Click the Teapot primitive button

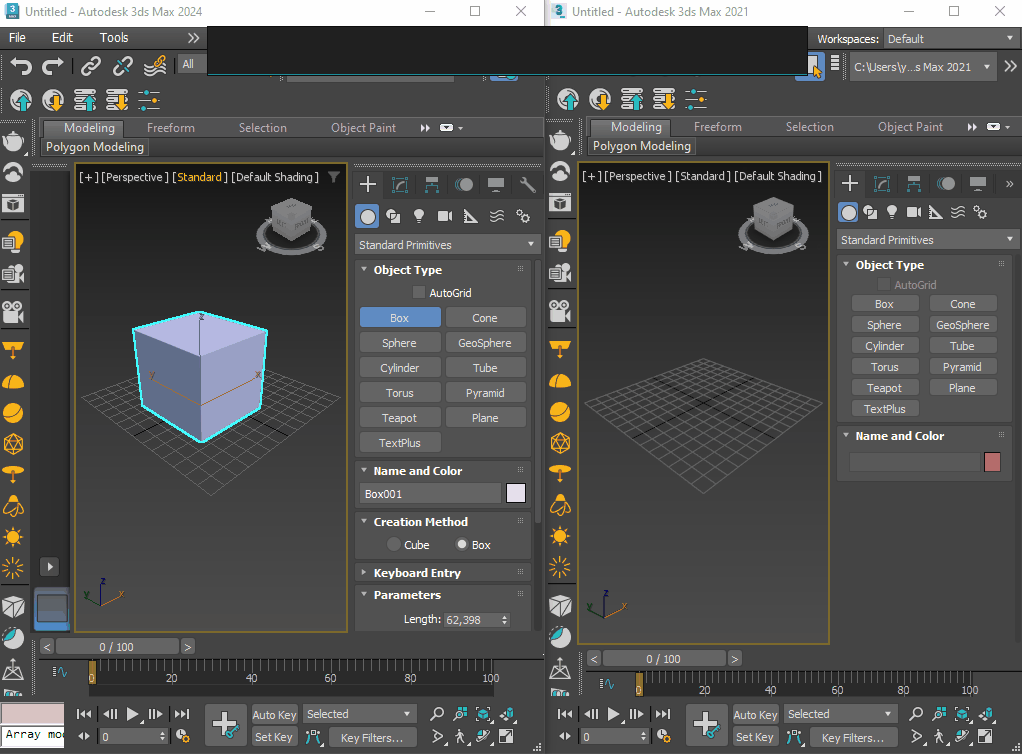(x=399, y=417)
